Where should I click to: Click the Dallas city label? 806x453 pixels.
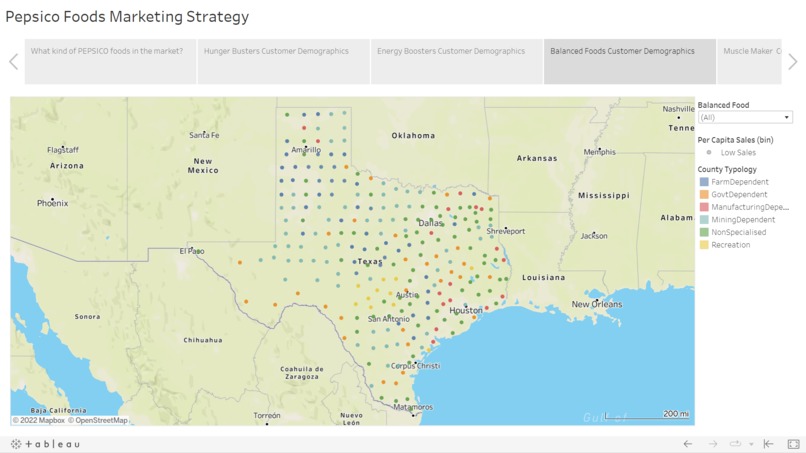coord(430,223)
